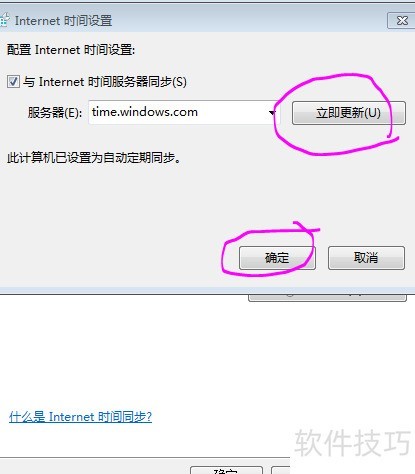Viewport: 415px width, 474px height.
Task: Open the server dropdown arrow
Action: [x=272, y=113]
